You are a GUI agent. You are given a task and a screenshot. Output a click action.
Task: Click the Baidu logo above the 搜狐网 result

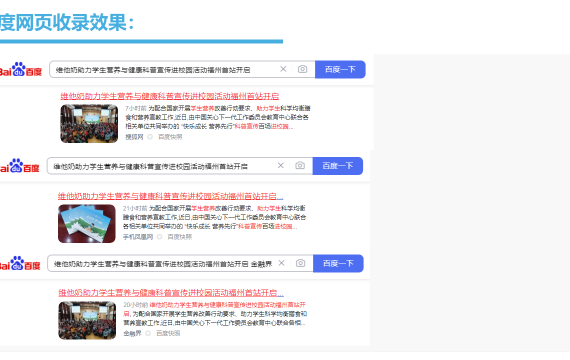21,69
